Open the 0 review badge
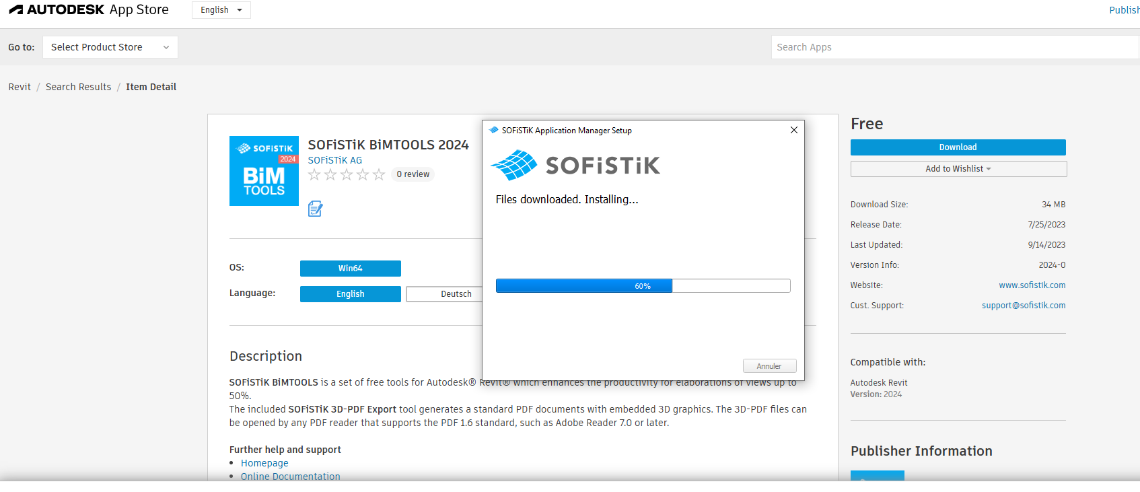 click(413, 174)
